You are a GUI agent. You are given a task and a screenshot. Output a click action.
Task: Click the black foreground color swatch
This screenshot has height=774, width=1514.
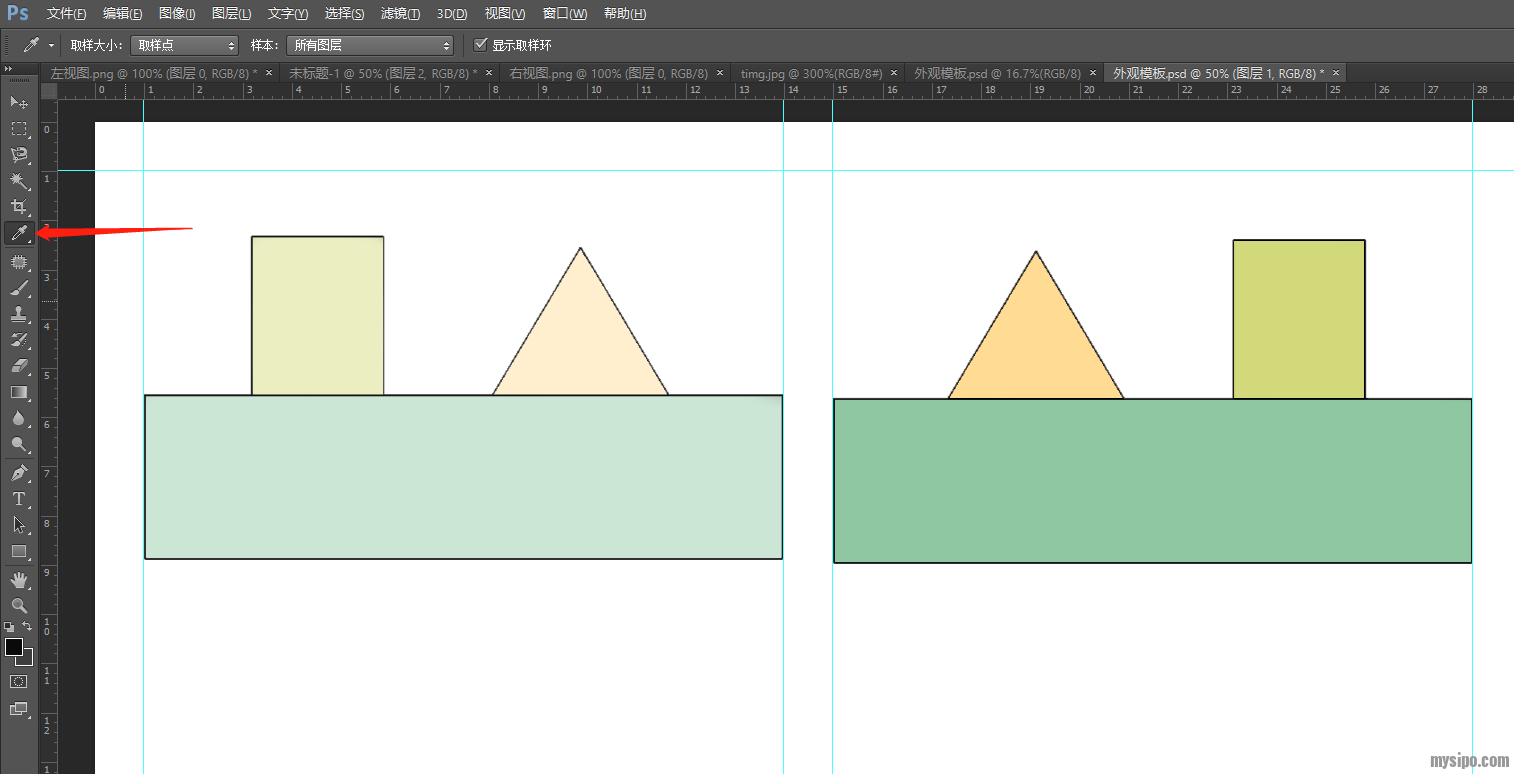tap(13, 647)
